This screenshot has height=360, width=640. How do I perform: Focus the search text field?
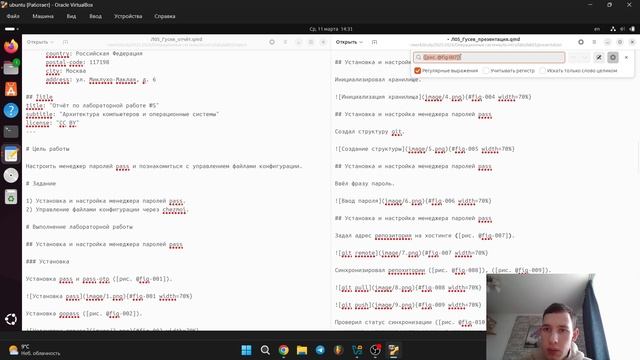[489, 58]
